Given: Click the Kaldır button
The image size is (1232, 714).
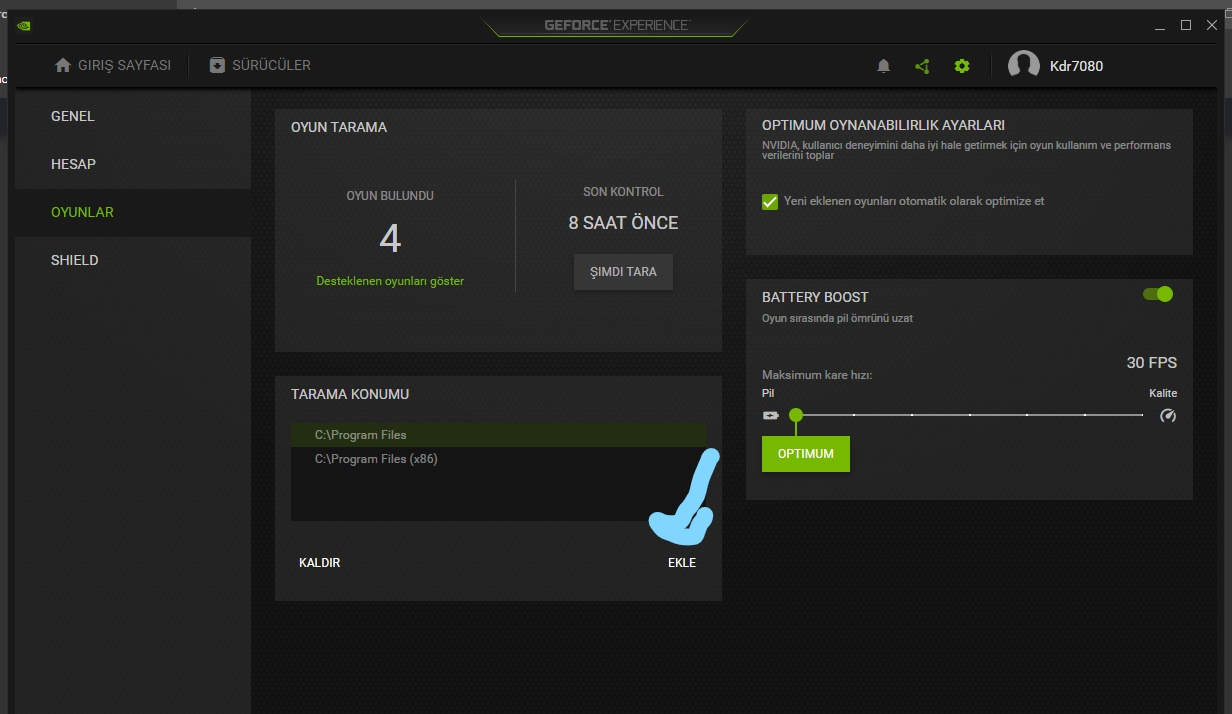Looking at the screenshot, I should [x=320, y=563].
